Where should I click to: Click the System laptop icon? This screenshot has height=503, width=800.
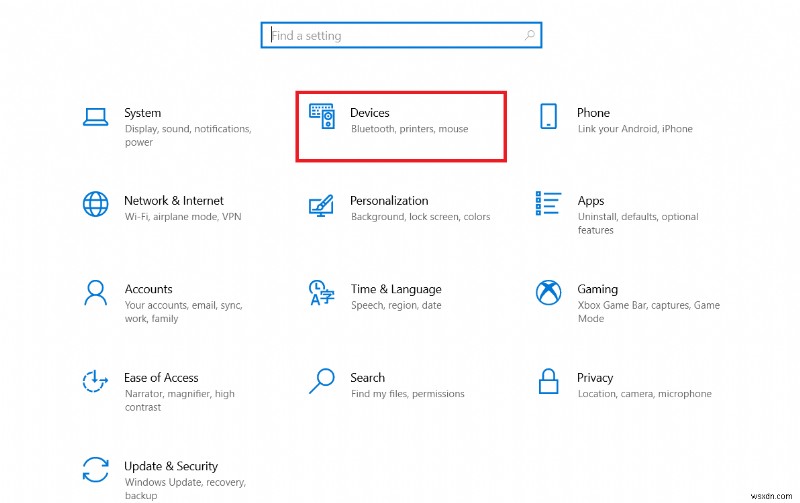click(95, 117)
